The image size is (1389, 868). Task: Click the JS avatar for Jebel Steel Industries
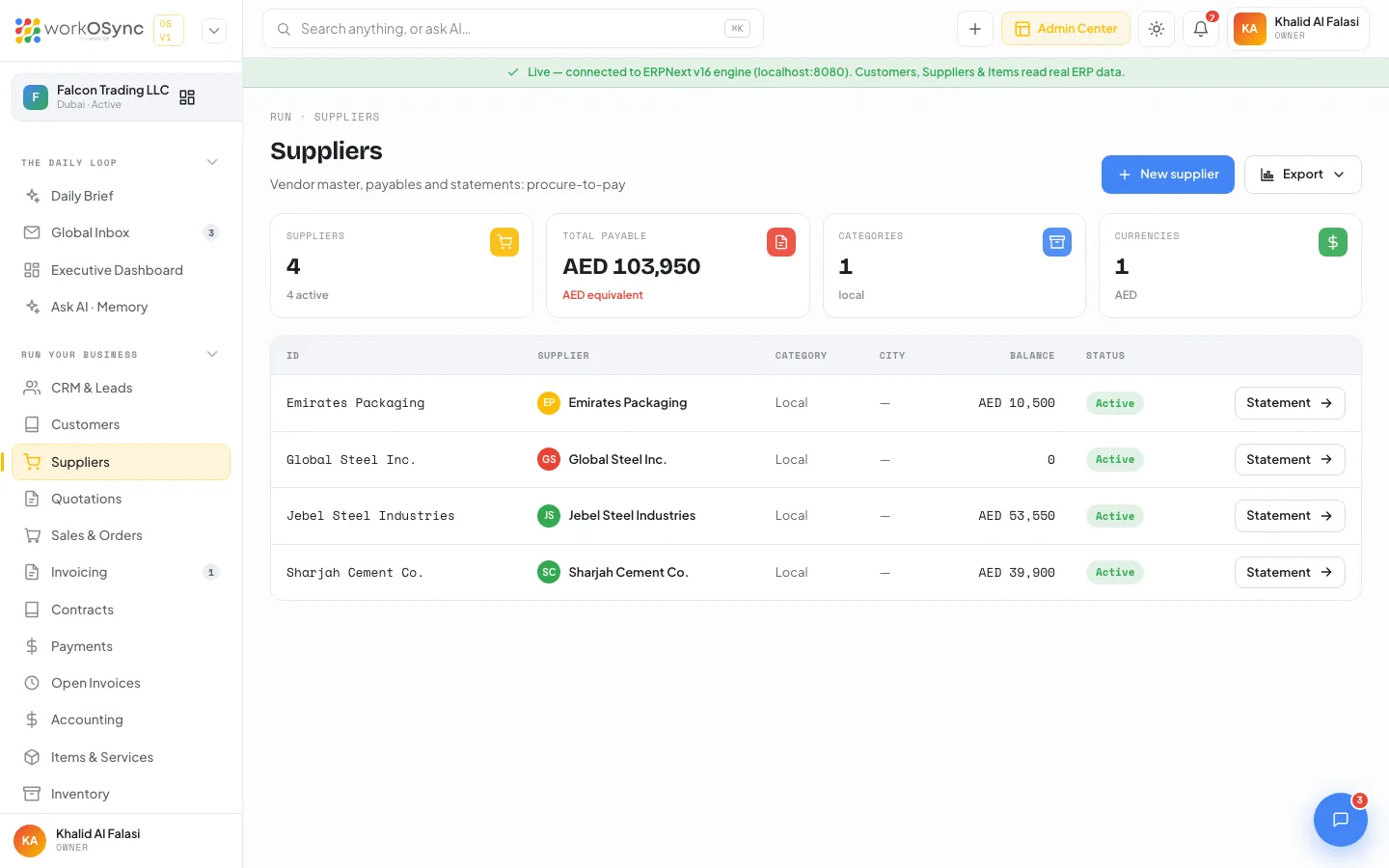tap(549, 516)
